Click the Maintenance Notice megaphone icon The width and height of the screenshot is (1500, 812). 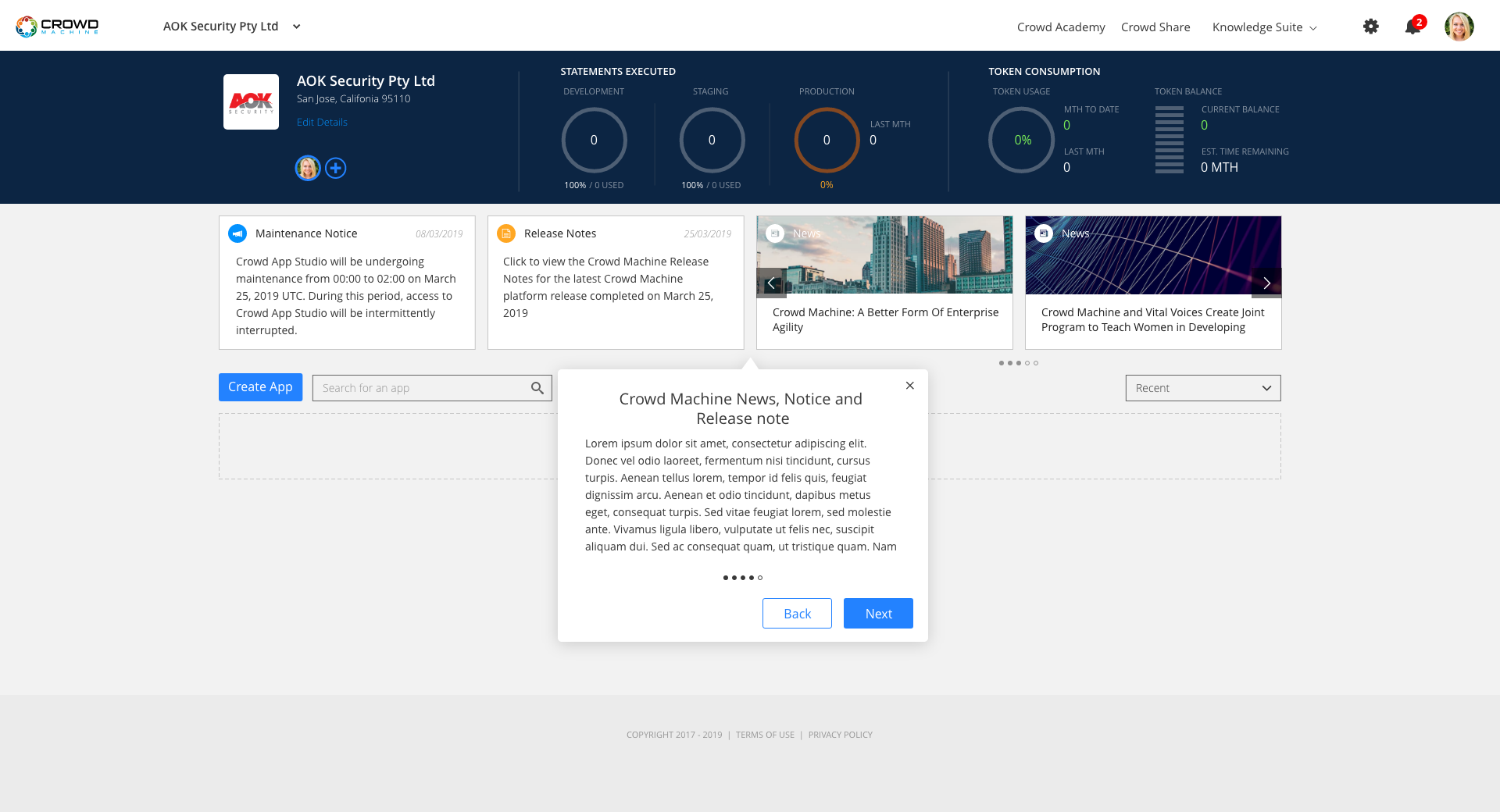pyautogui.click(x=237, y=233)
